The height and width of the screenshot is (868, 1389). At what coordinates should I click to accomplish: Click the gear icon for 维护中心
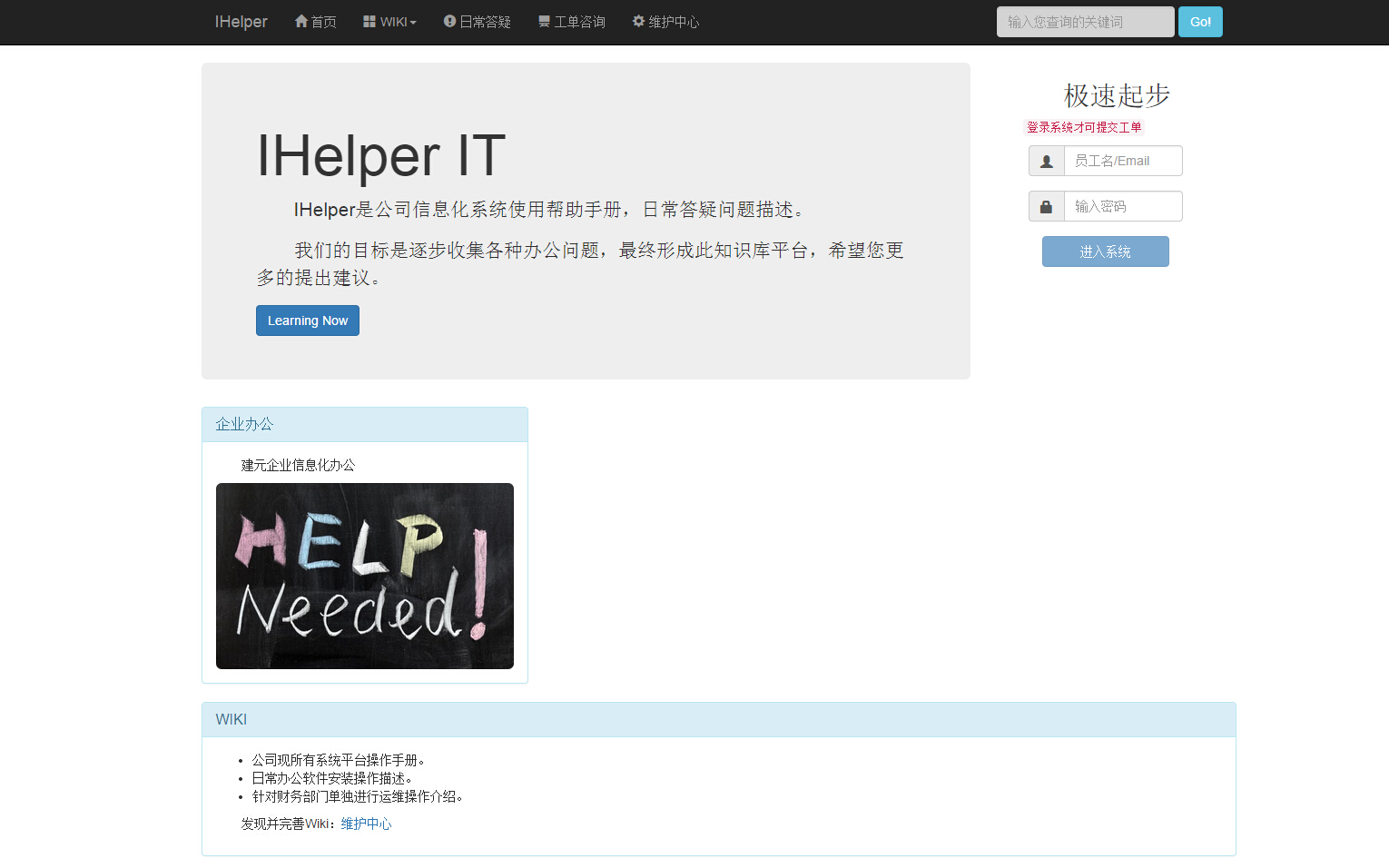click(638, 21)
